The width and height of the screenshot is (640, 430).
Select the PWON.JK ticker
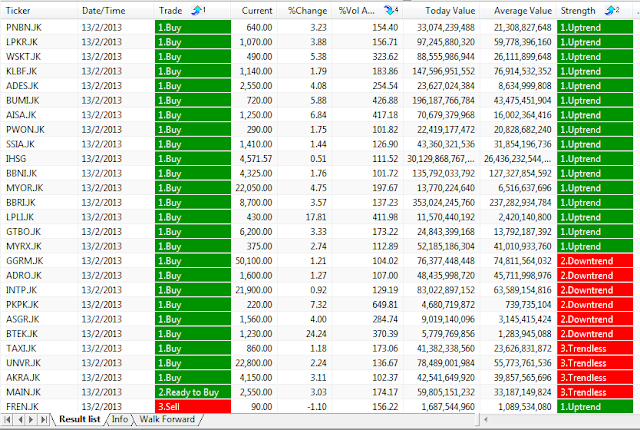click(25, 130)
